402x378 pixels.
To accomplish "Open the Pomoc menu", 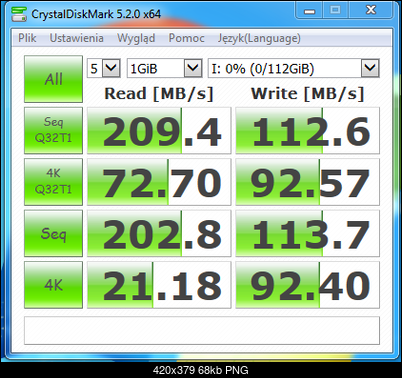I will click(x=186, y=38).
